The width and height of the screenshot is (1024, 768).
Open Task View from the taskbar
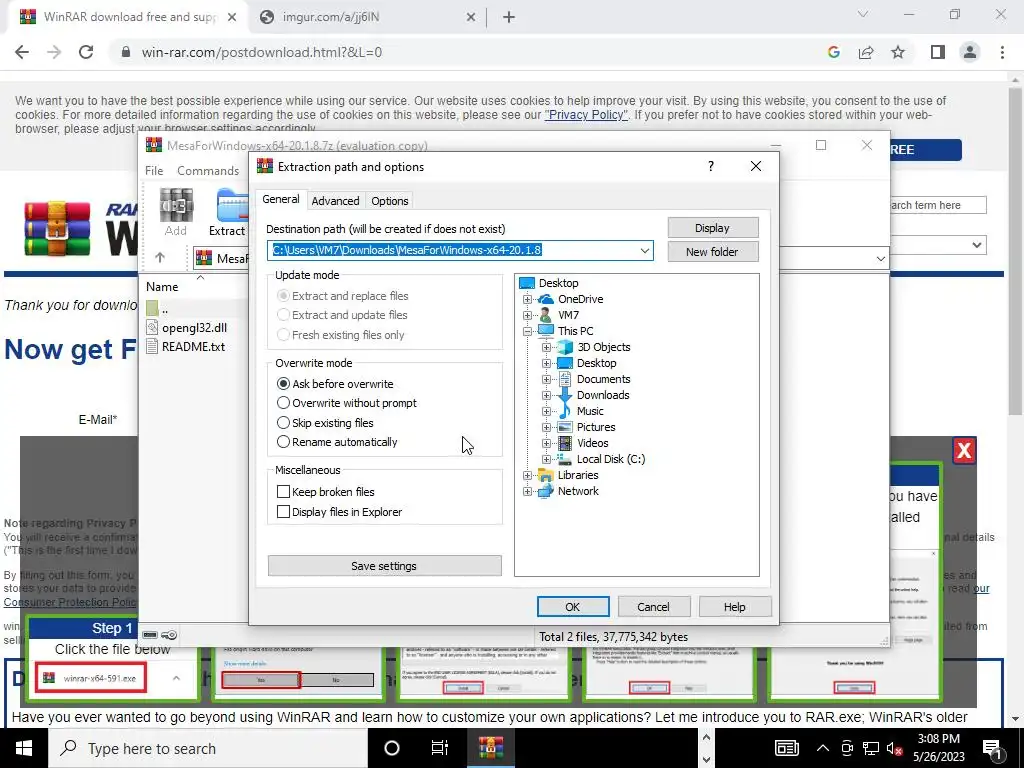440,748
